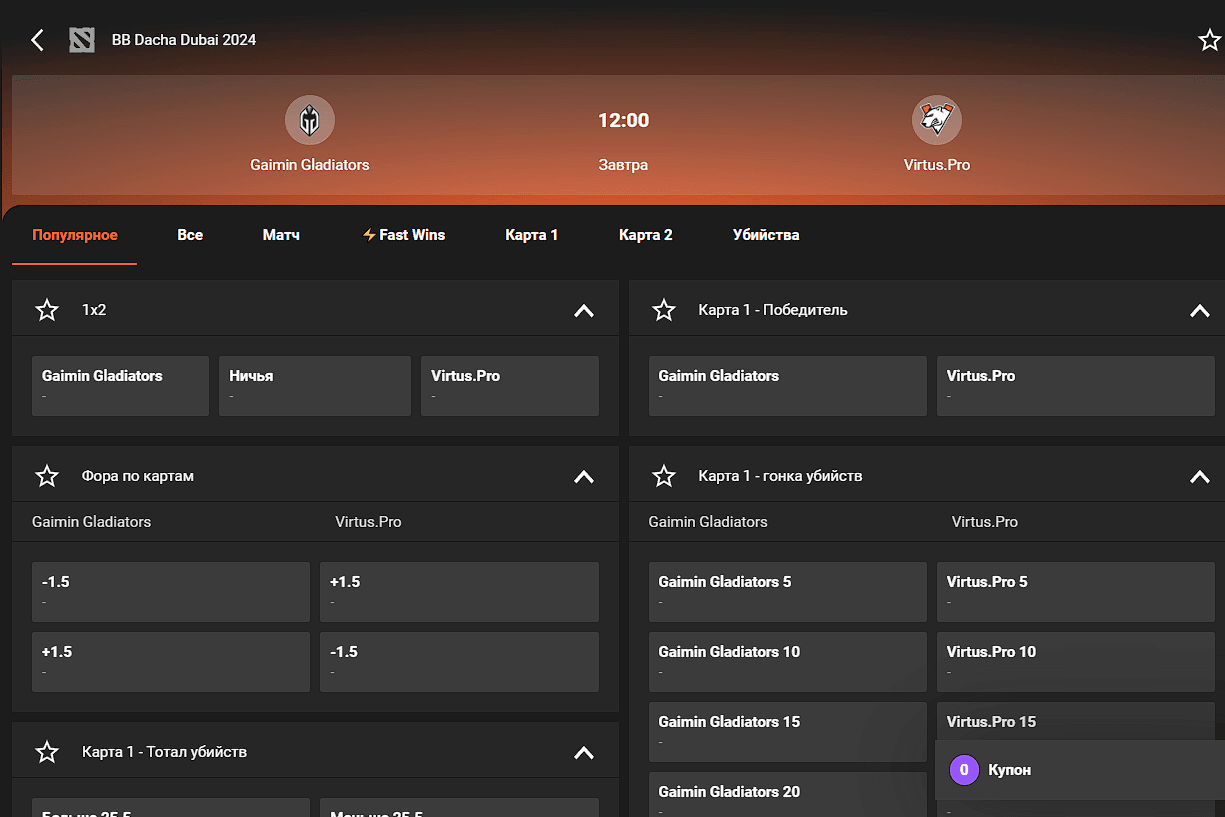This screenshot has height=817, width=1225.
Task: Favorite the match with top-right star
Action: 1210,40
